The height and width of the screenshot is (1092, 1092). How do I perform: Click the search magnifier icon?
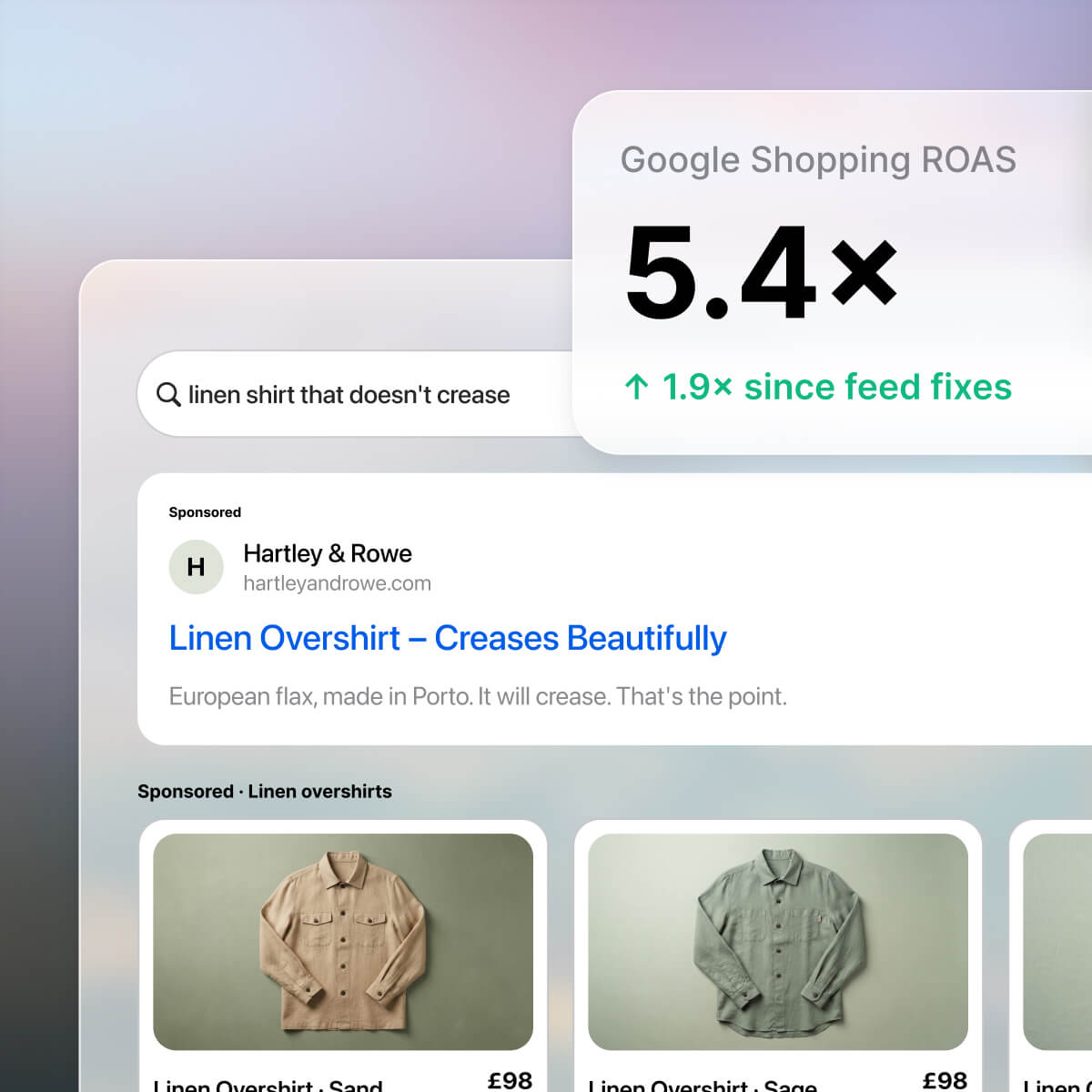pyautogui.click(x=168, y=395)
